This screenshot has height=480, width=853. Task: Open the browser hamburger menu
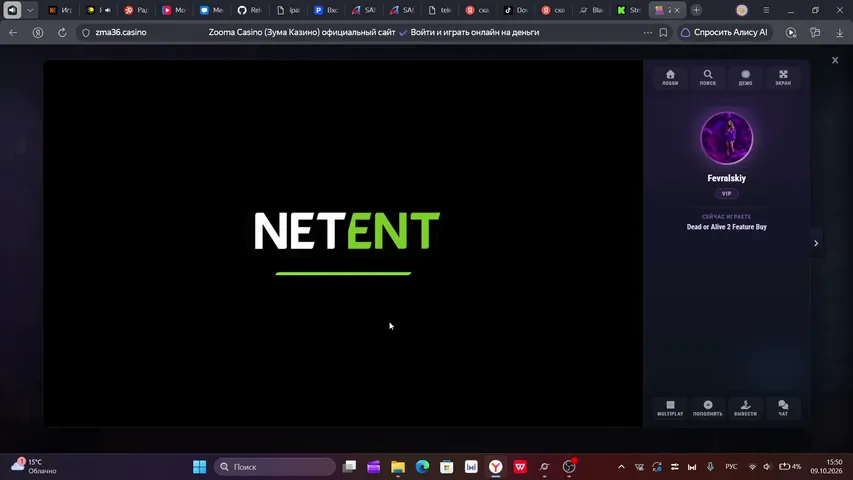pos(766,10)
